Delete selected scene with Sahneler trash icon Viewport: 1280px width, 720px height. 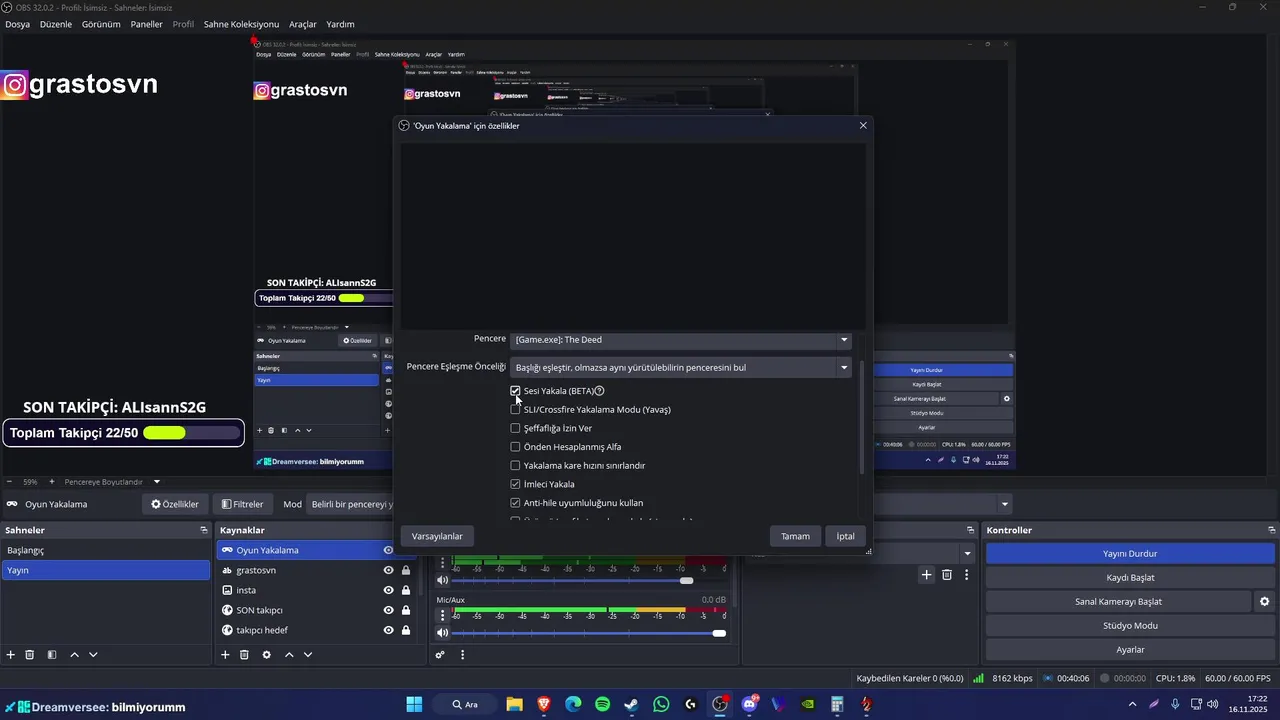tap(30, 655)
